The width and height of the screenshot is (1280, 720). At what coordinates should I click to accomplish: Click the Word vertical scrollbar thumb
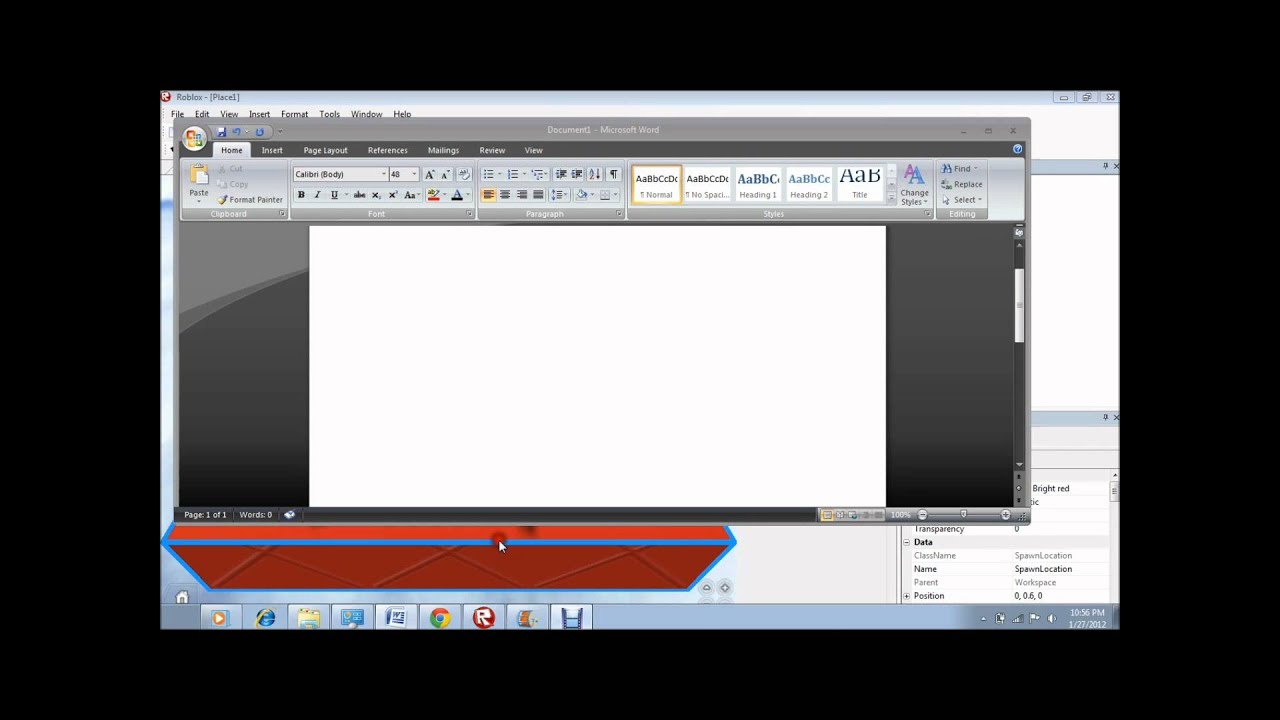pyautogui.click(x=1019, y=305)
